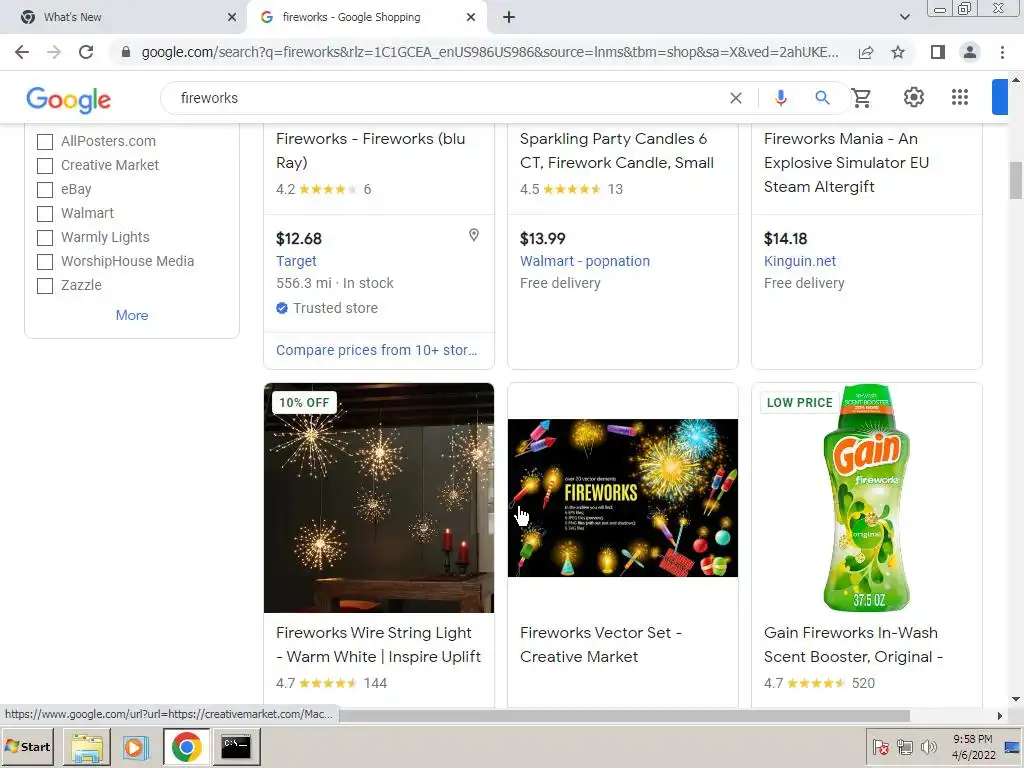Share this page from the address bar

pyautogui.click(x=866, y=52)
